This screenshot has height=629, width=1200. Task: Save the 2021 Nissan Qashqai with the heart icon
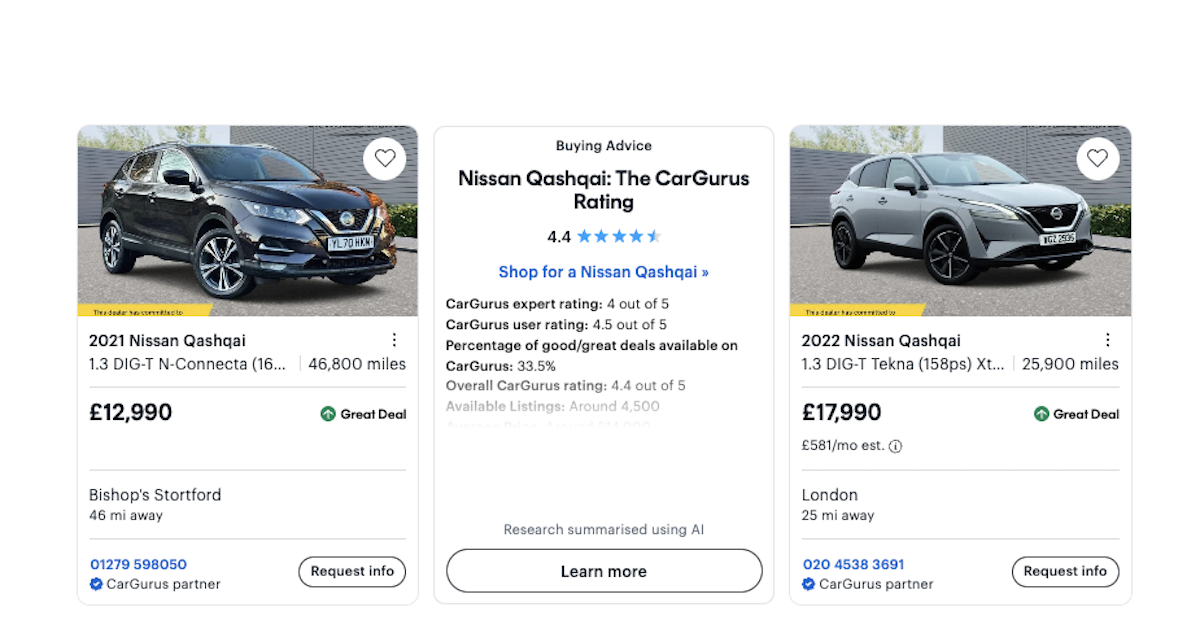click(x=385, y=158)
